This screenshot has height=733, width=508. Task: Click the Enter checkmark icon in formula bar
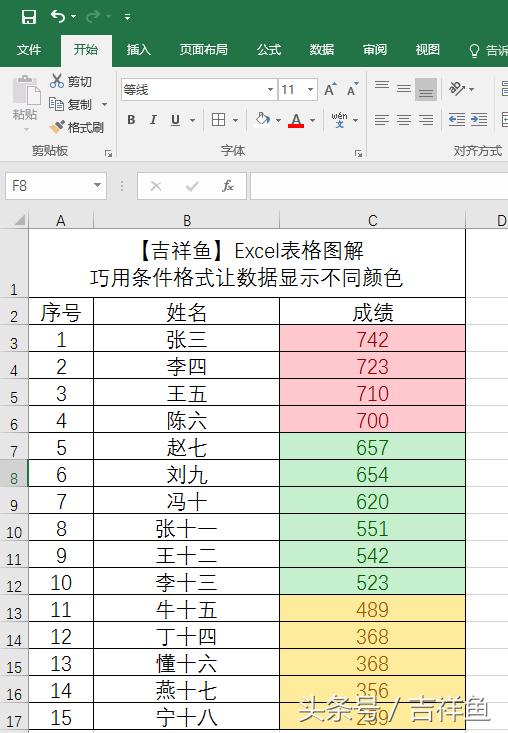(x=192, y=187)
